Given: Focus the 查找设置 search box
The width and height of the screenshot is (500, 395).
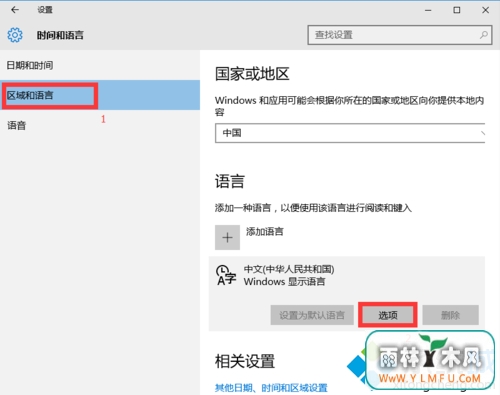Looking at the screenshot, I should (x=400, y=35).
